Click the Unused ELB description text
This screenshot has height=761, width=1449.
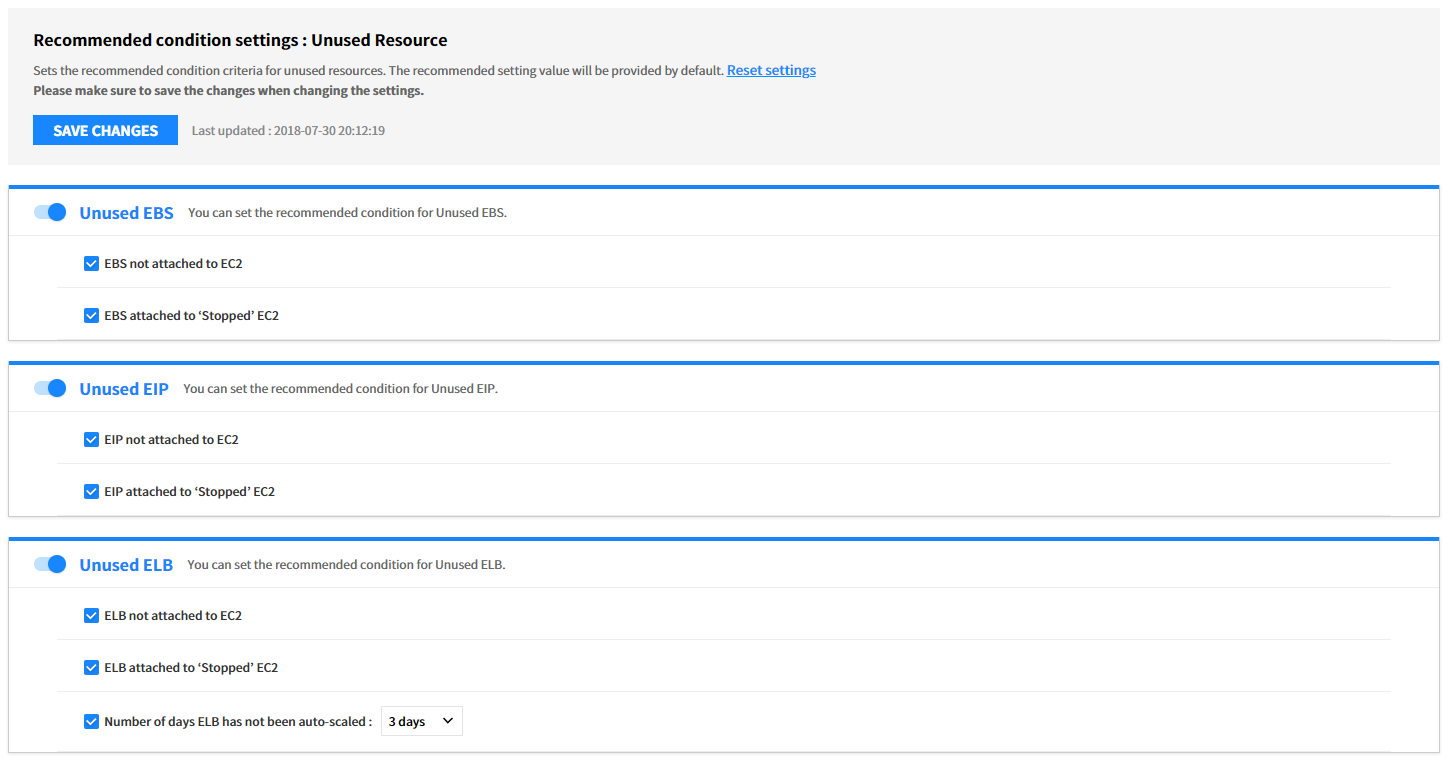pos(346,565)
